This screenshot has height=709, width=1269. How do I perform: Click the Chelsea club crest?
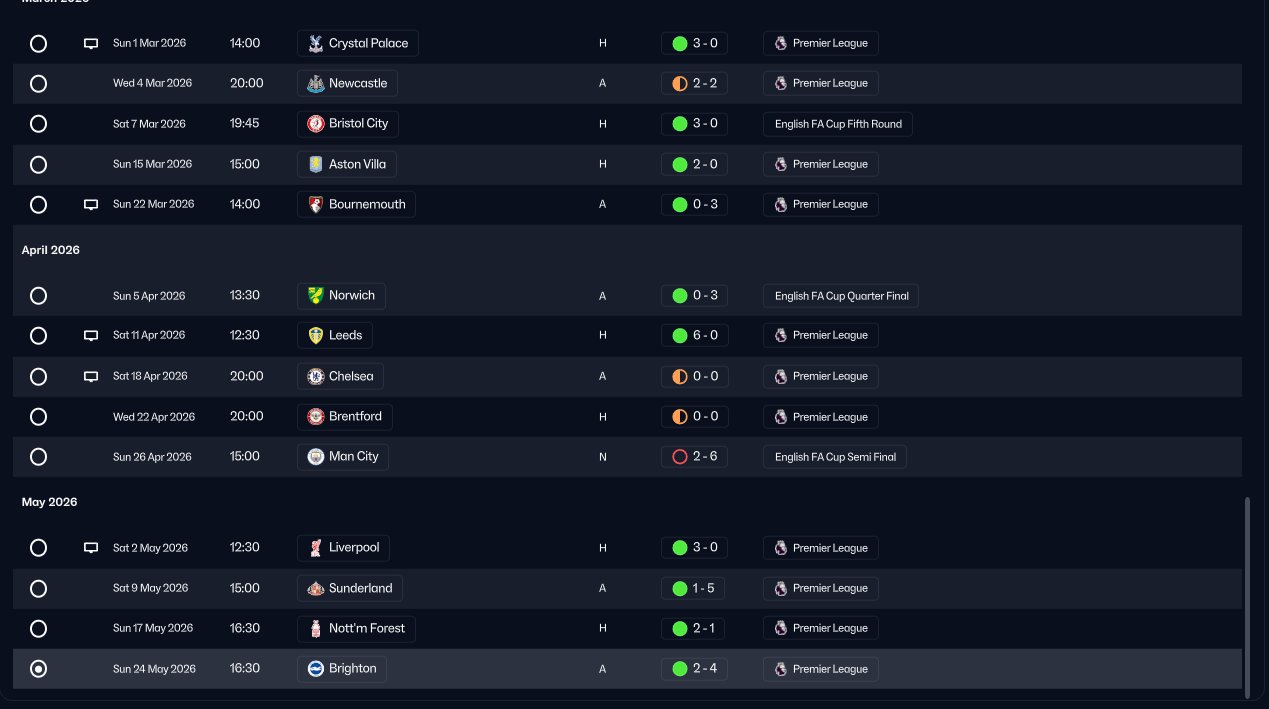point(316,376)
